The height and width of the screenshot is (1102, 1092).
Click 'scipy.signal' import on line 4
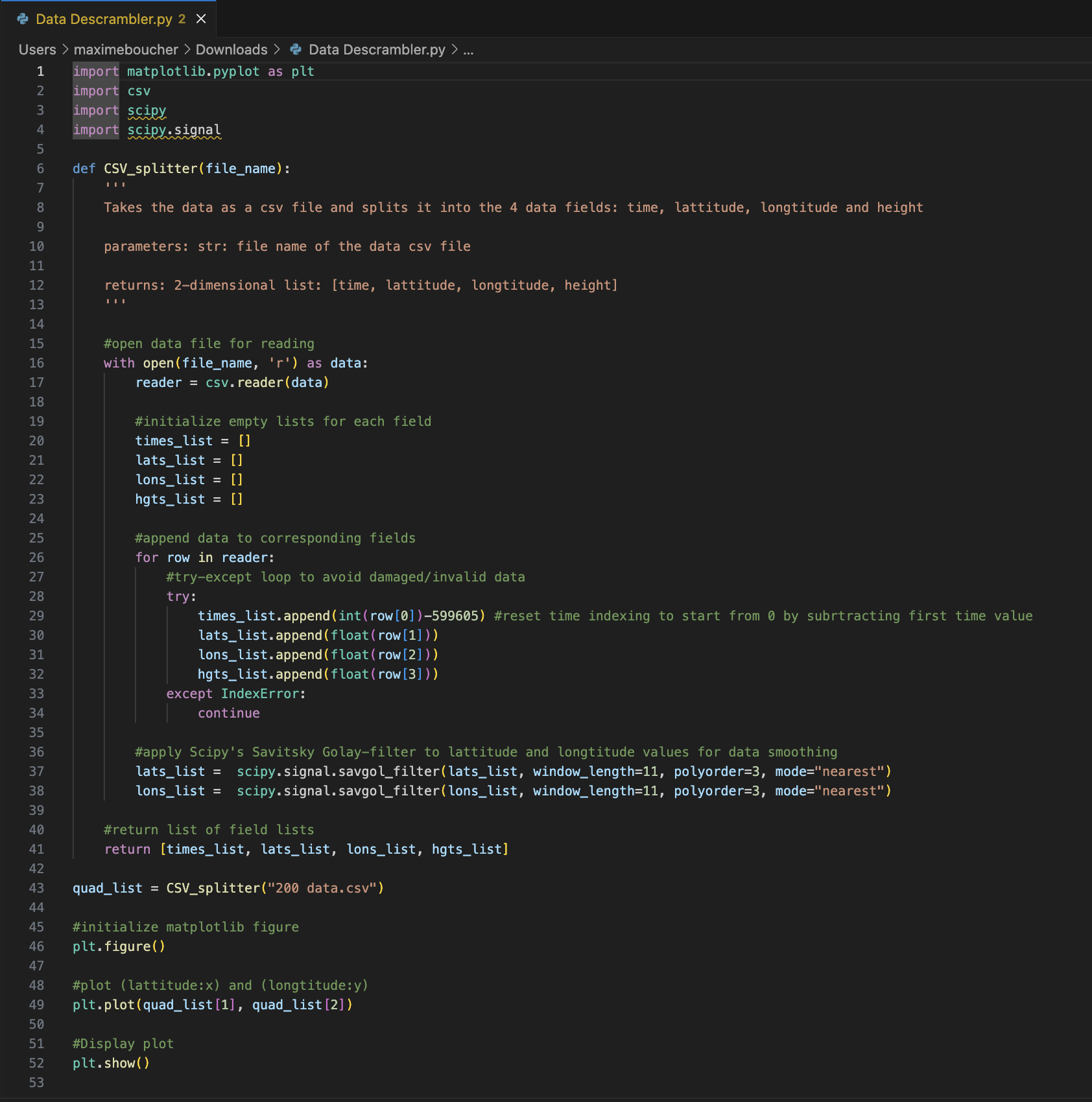[x=174, y=130]
